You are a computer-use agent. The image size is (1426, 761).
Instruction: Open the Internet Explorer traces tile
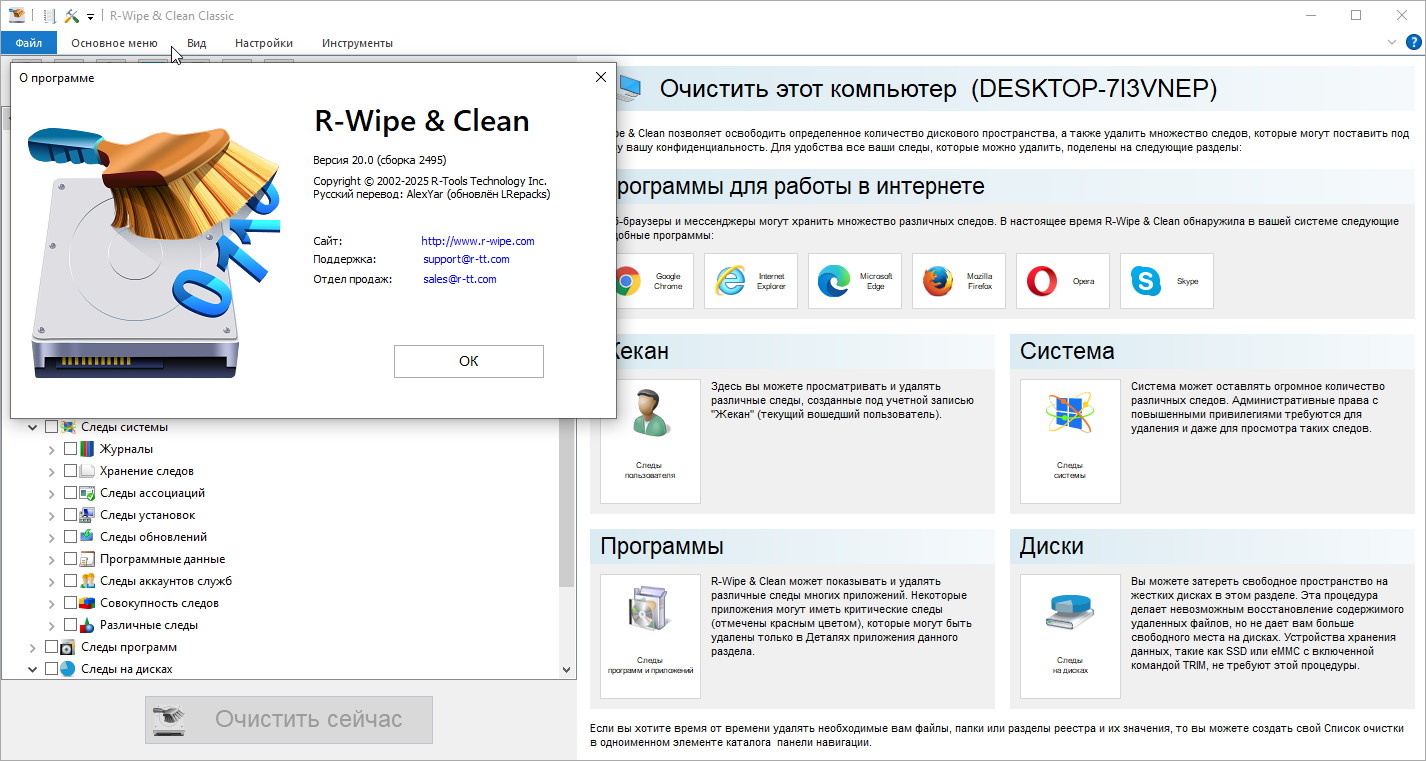[750, 281]
